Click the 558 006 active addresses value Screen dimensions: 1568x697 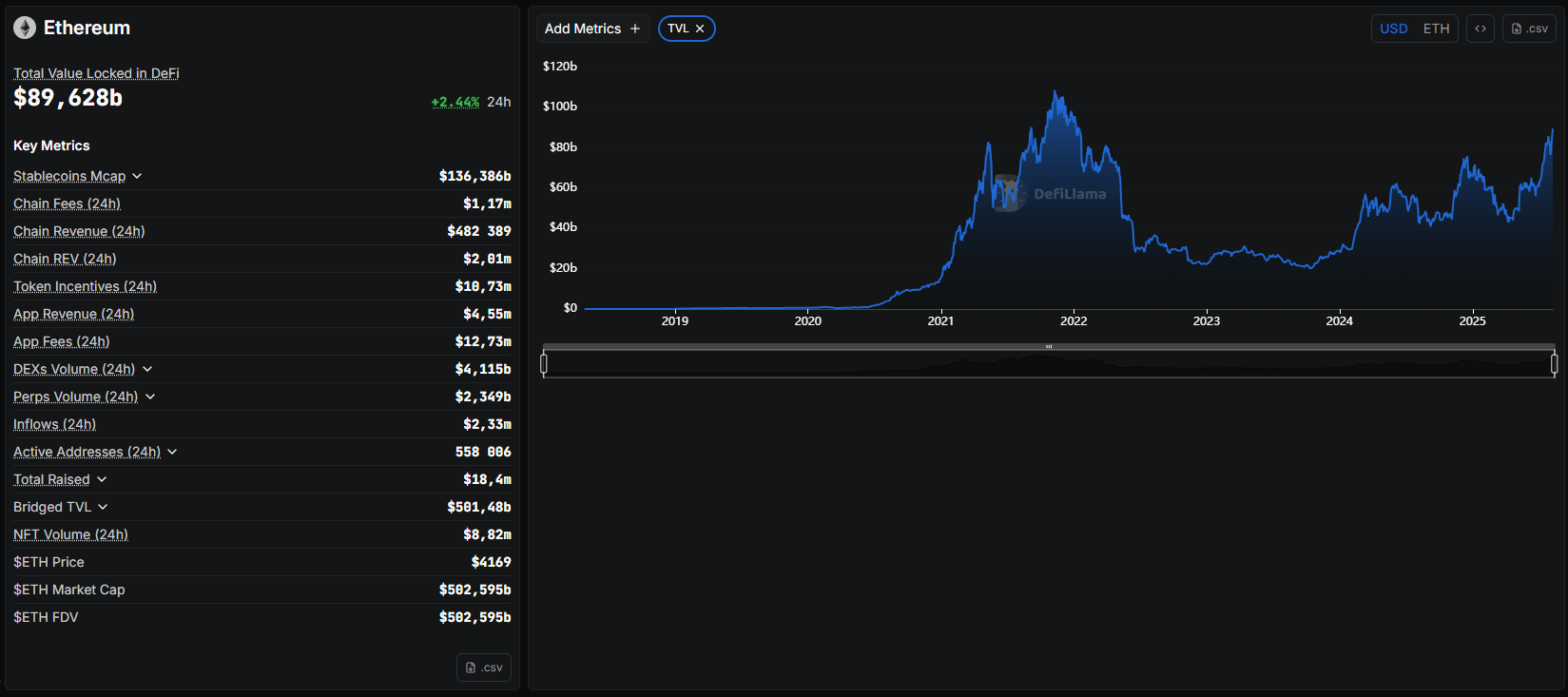[x=483, y=452]
